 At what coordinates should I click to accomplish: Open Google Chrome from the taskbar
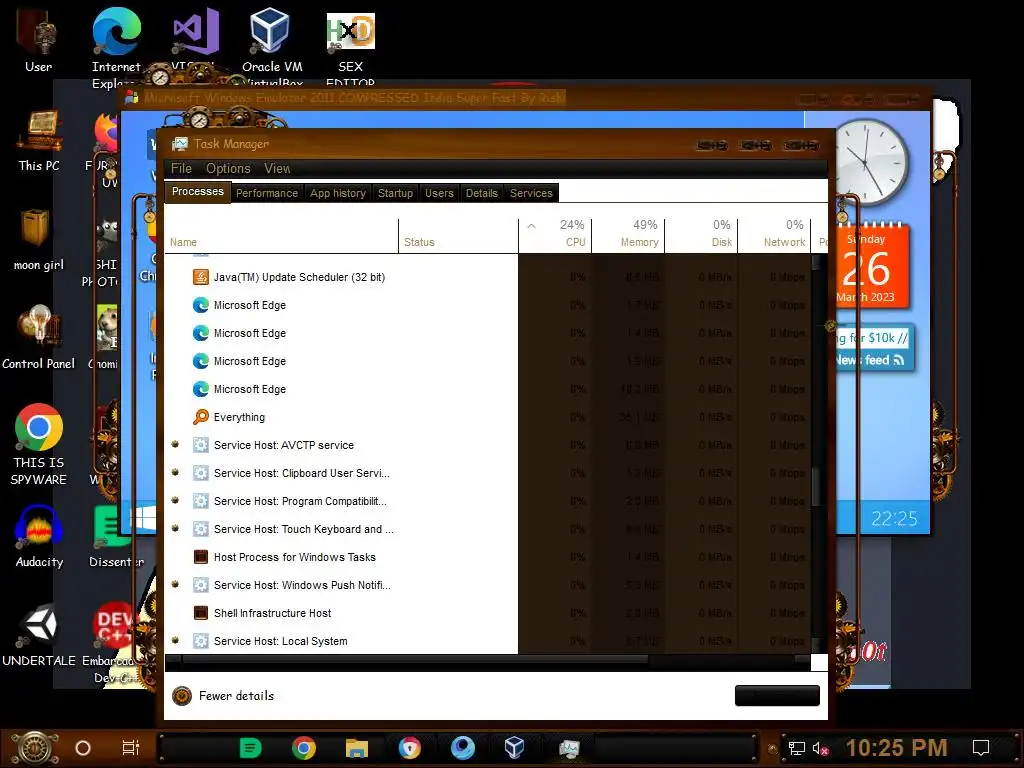(304, 748)
